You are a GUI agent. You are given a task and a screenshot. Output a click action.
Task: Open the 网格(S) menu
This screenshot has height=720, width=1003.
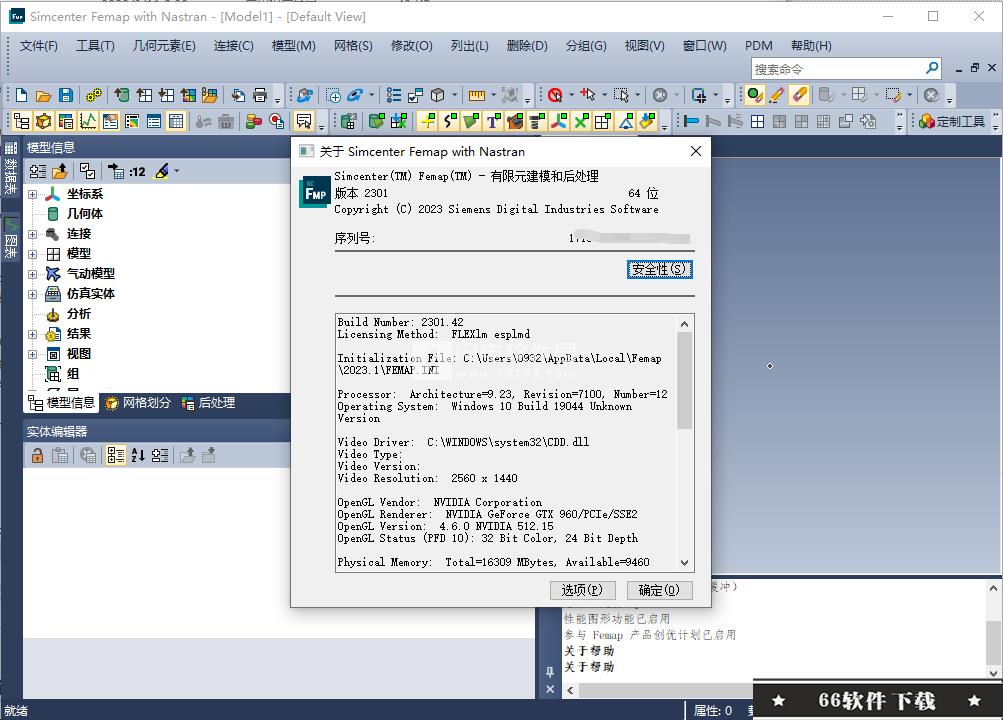tap(353, 46)
